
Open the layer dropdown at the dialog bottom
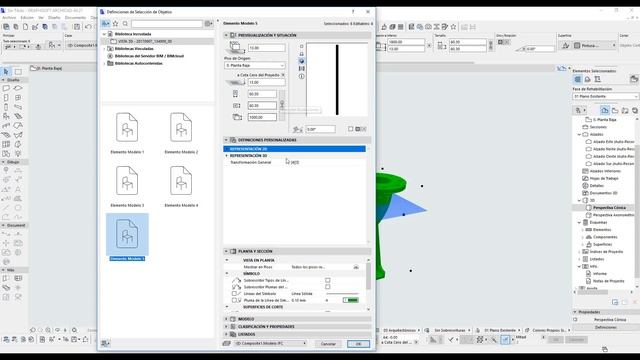pyautogui.click(x=270, y=344)
